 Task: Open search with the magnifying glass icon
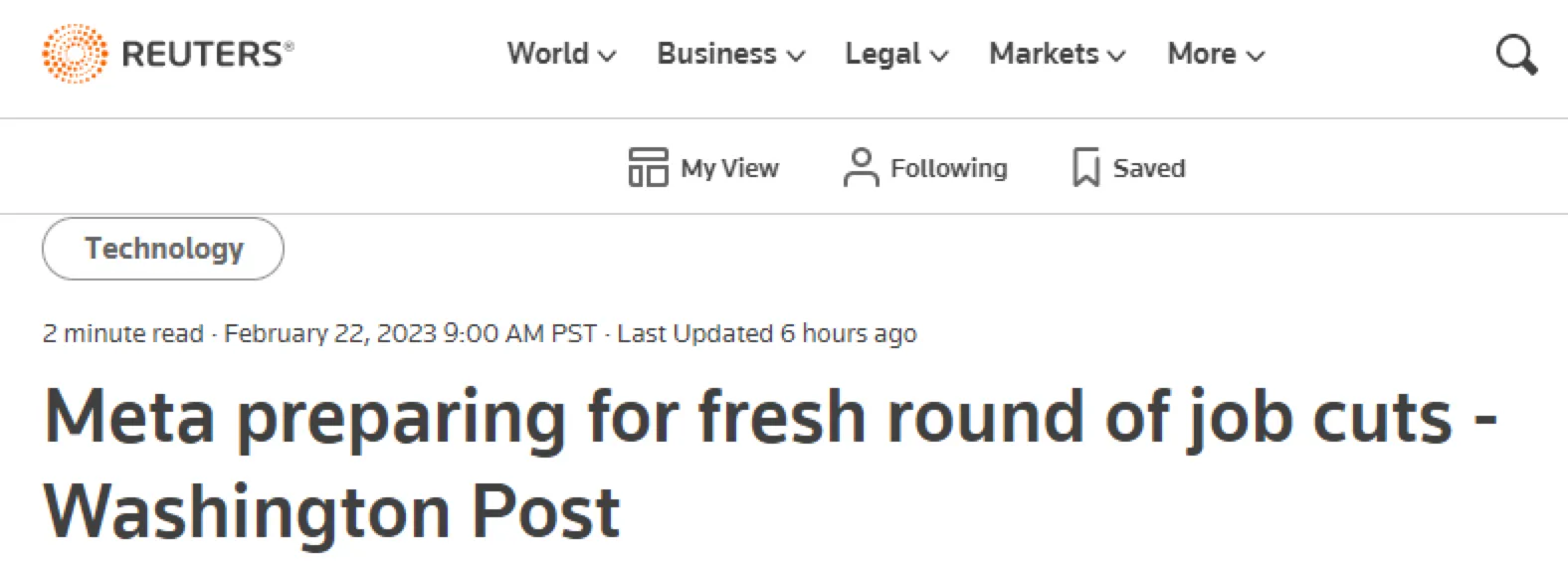1516,55
